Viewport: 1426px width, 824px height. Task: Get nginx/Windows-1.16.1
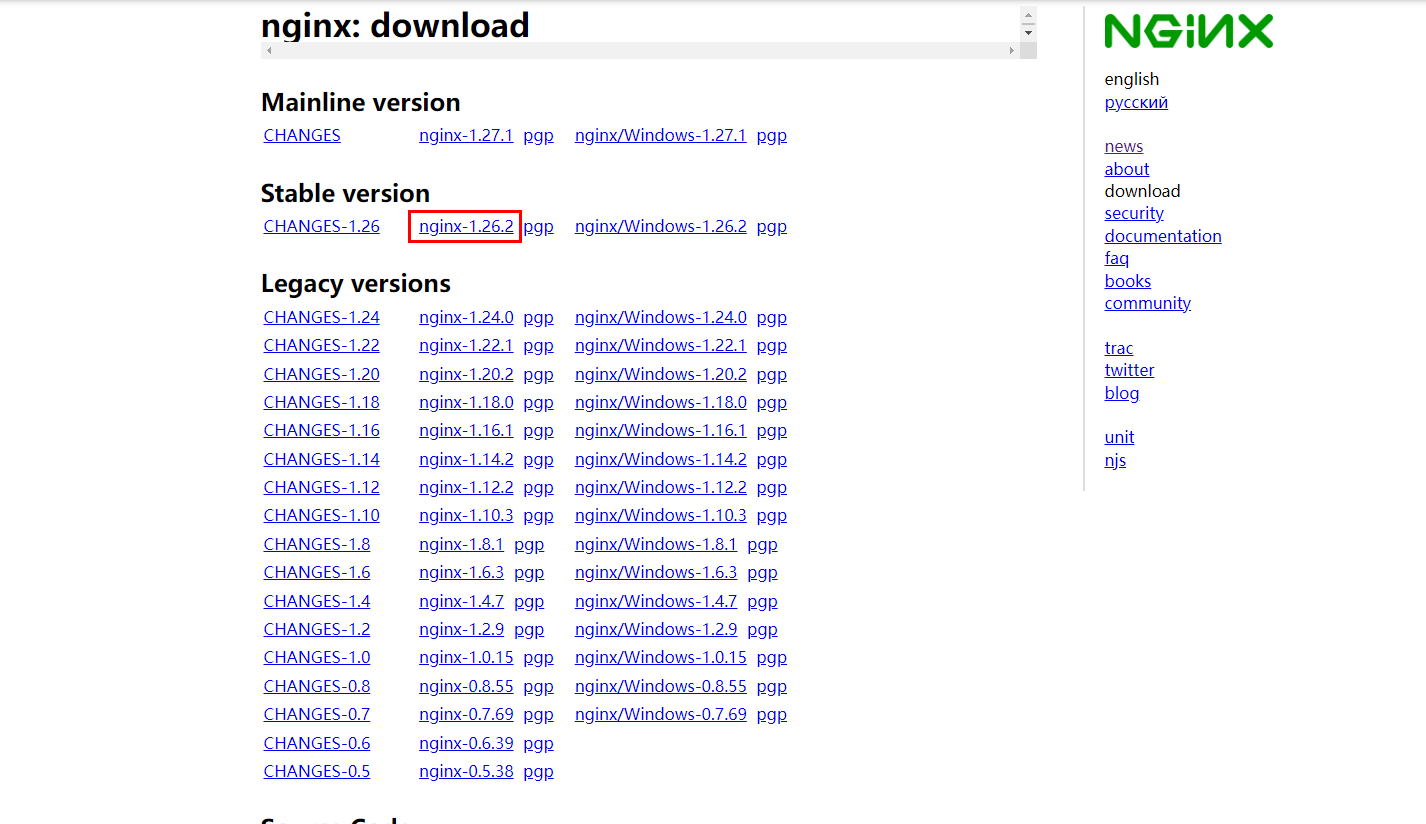tap(660, 430)
